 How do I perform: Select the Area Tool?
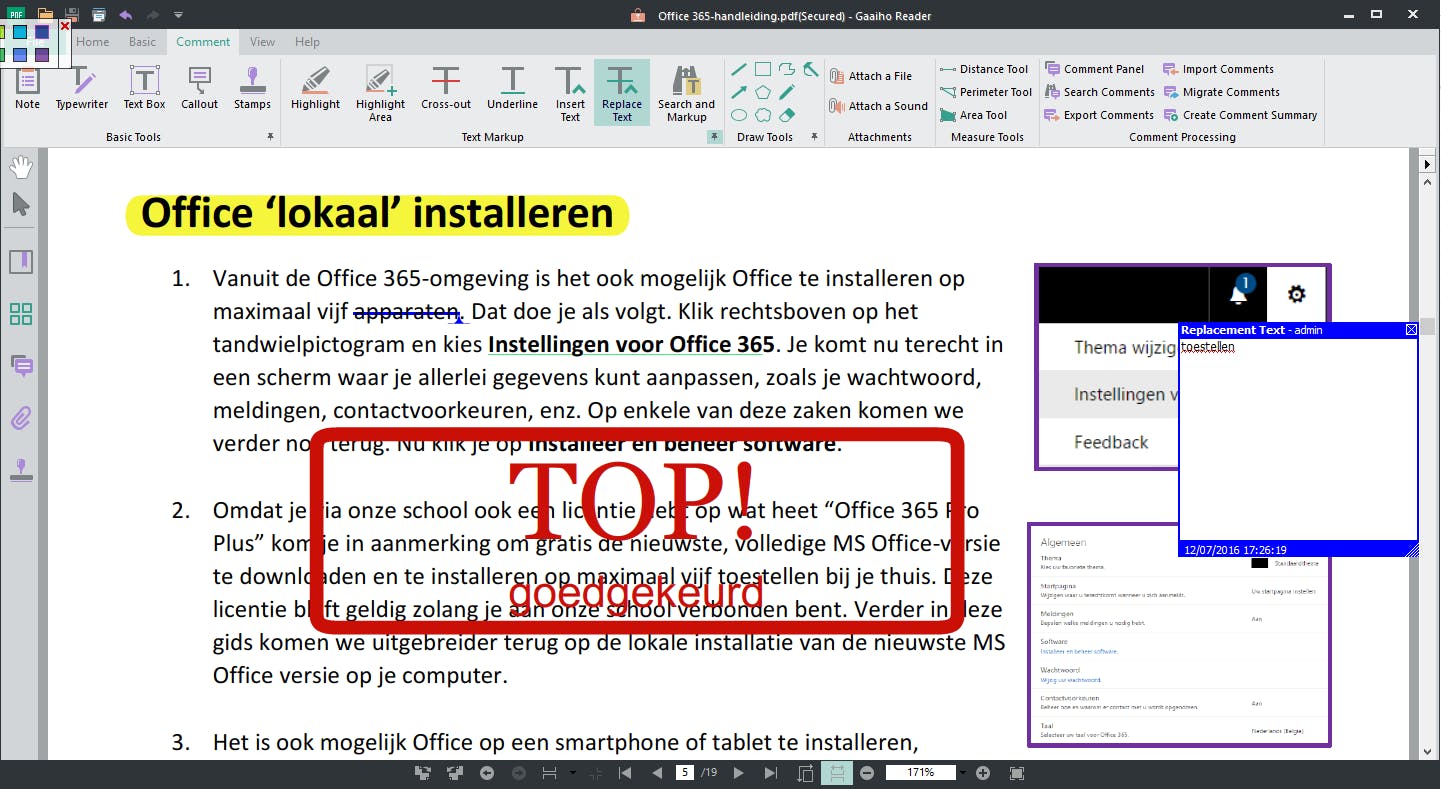[x=973, y=115]
